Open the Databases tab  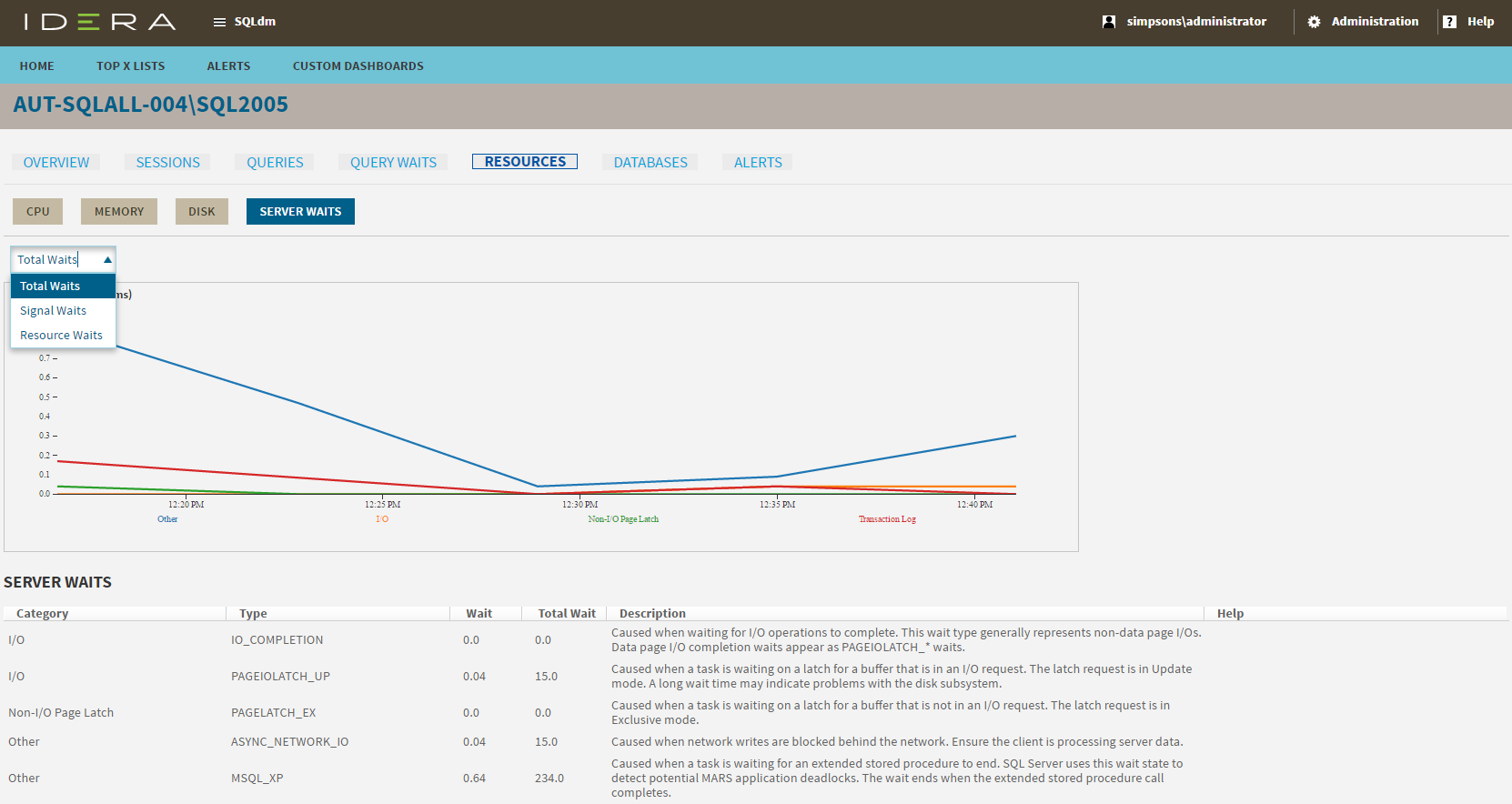coord(650,163)
